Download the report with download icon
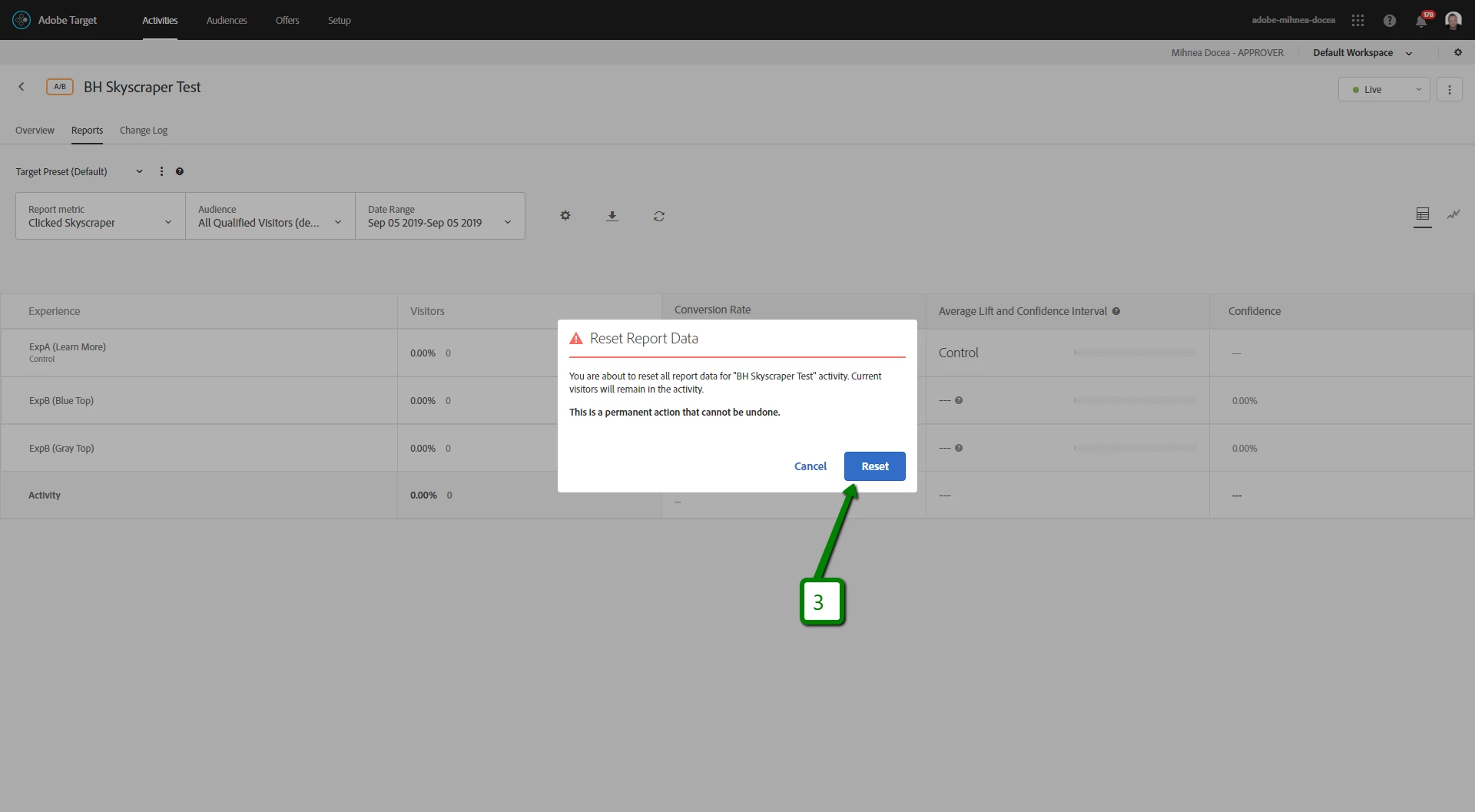Screen dimensions: 1475x812 click(x=612, y=216)
